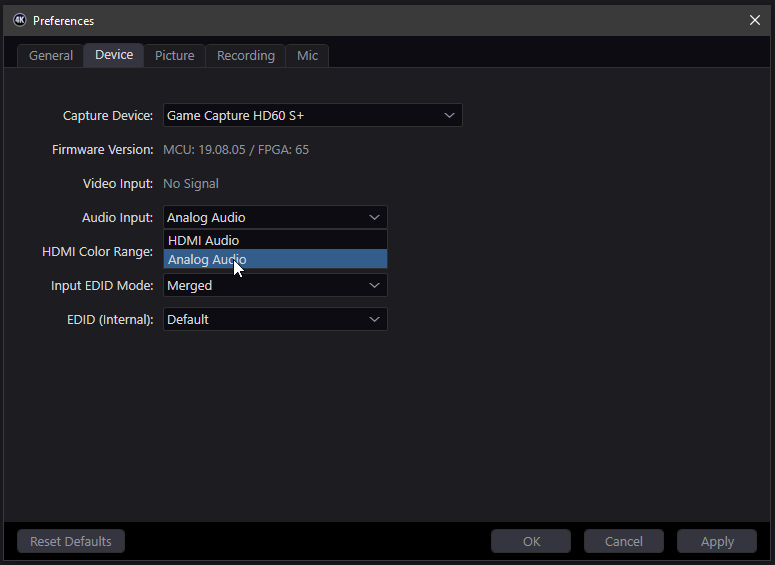The width and height of the screenshot is (775, 565).
Task: Choose Analog Audio option in list
Action: pyautogui.click(x=275, y=259)
